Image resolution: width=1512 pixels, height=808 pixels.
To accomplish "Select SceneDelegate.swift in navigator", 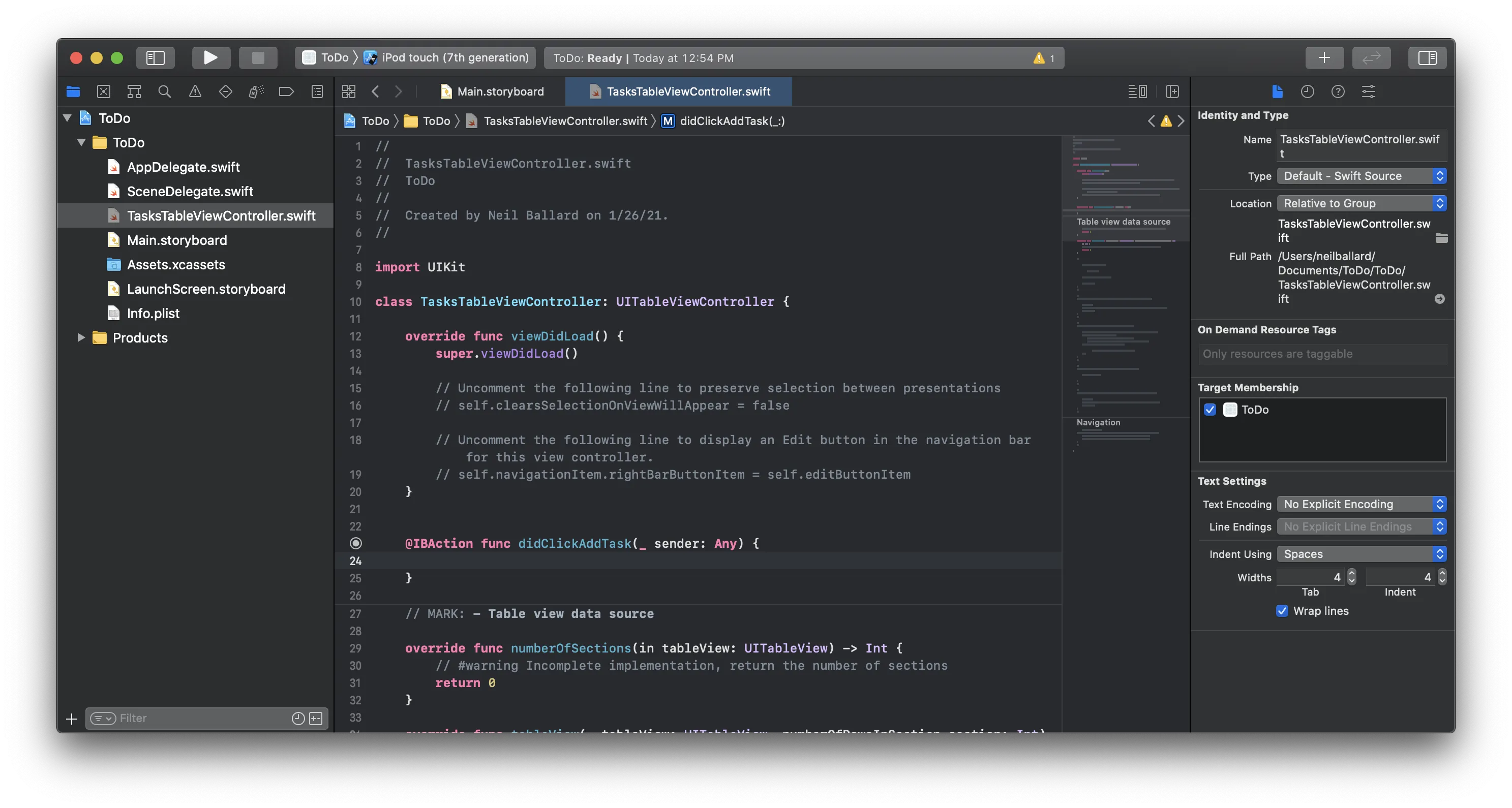I will 190,191.
